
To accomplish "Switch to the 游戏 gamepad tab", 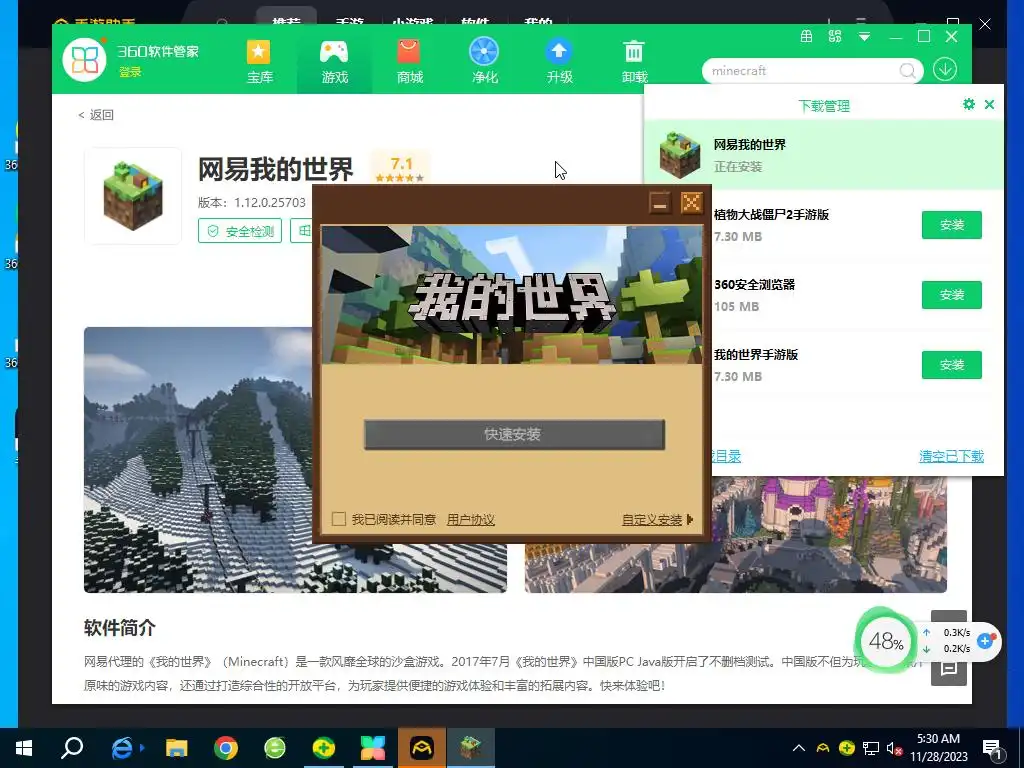I will 334,62.
